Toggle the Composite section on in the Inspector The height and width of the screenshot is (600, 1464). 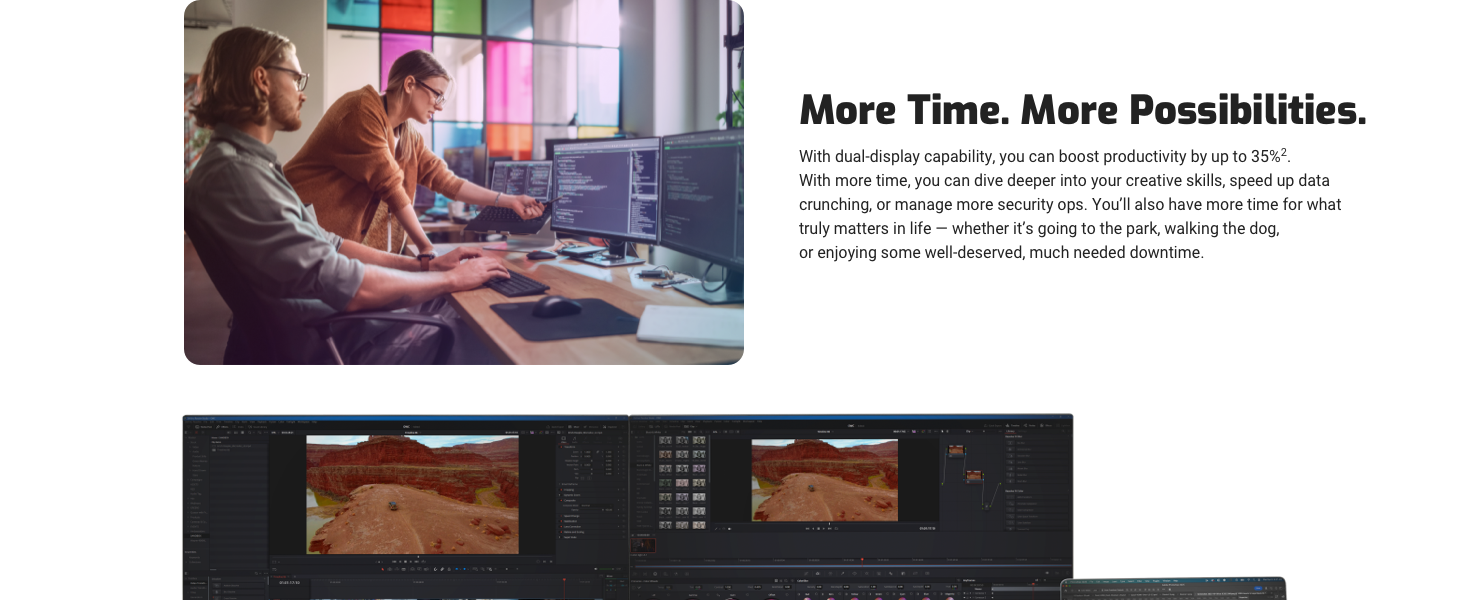point(560,500)
